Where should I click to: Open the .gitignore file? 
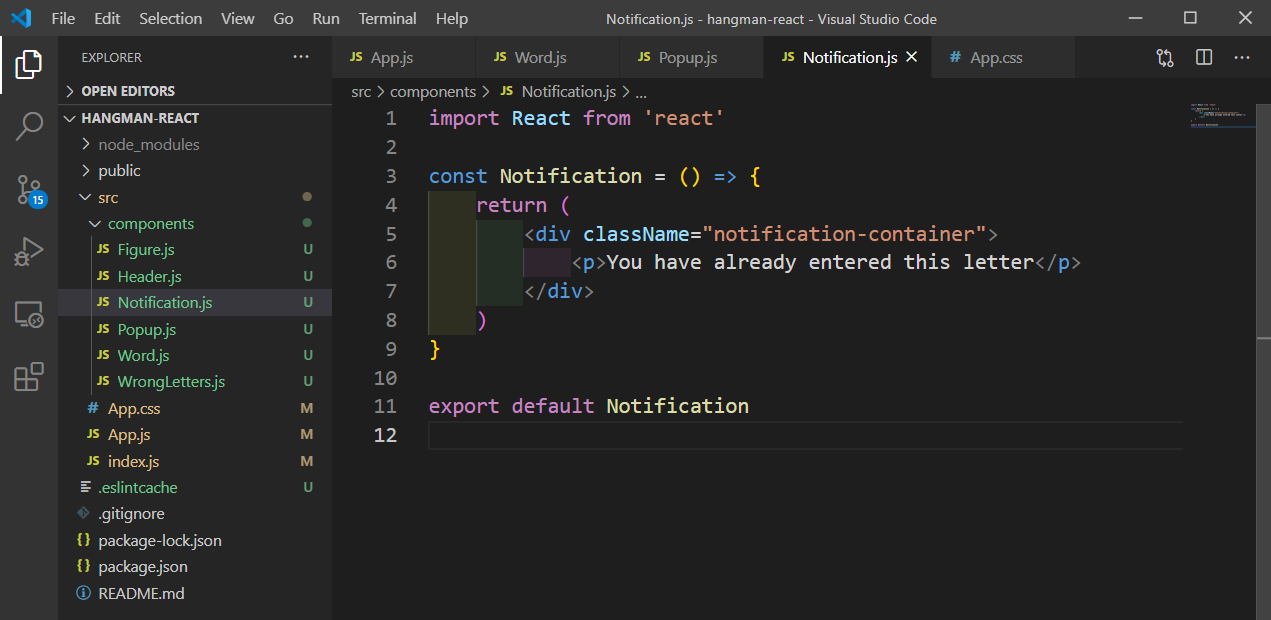195,514
